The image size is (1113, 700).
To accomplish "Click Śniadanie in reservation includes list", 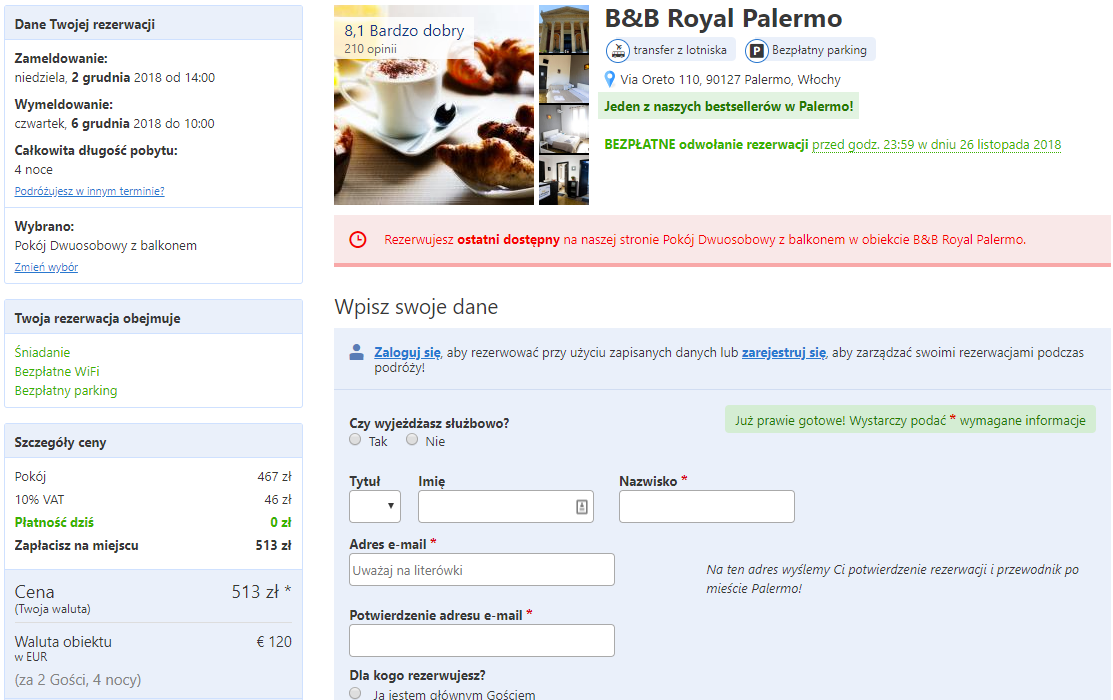I will tap(42, 352).
